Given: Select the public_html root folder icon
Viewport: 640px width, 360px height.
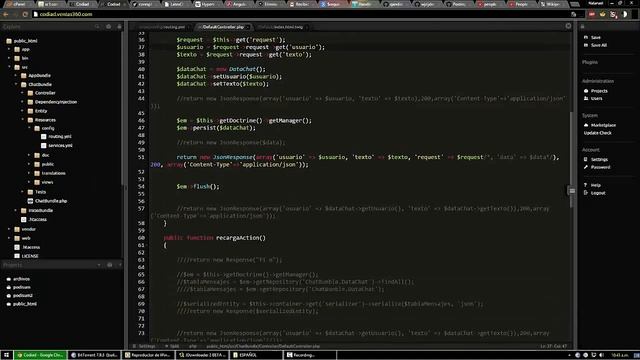Looking at the screenshot, I should click(x=9, y=41).
